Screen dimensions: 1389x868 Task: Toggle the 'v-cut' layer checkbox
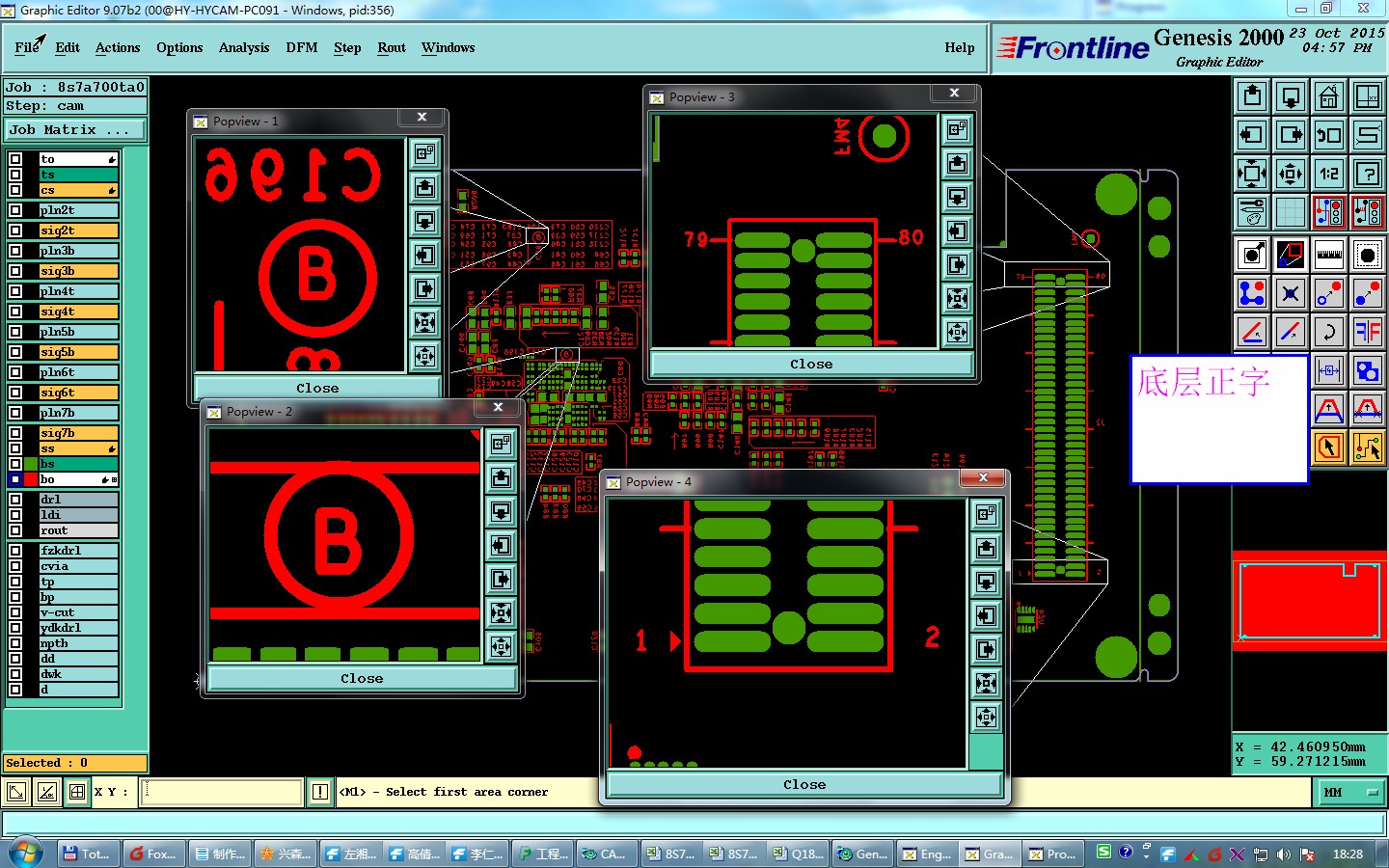15,612
